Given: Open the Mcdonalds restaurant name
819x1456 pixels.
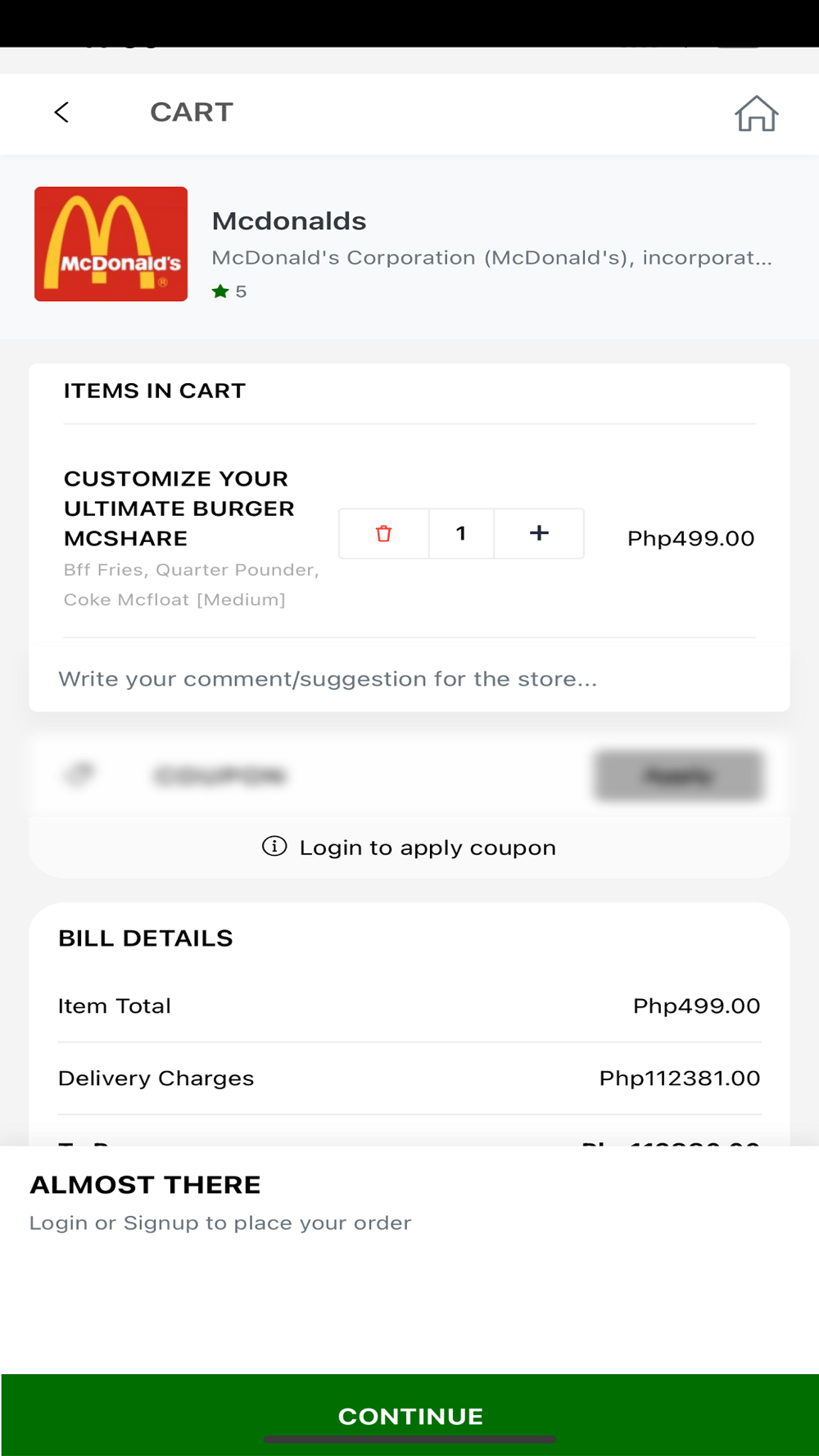Looking at the screenshot, I should click(x=288, y=221).
